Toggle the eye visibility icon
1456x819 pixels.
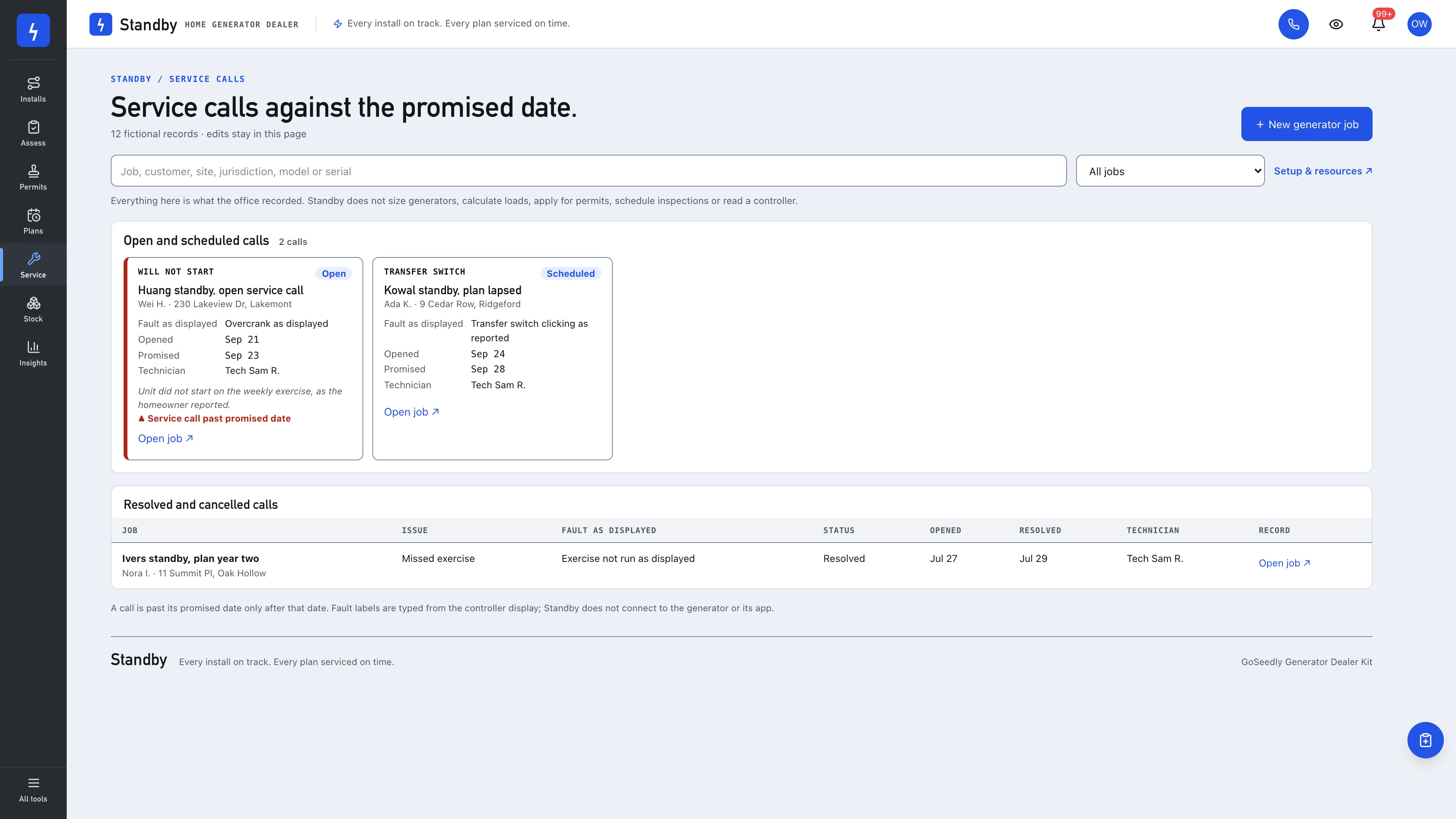coord(1335,24)
